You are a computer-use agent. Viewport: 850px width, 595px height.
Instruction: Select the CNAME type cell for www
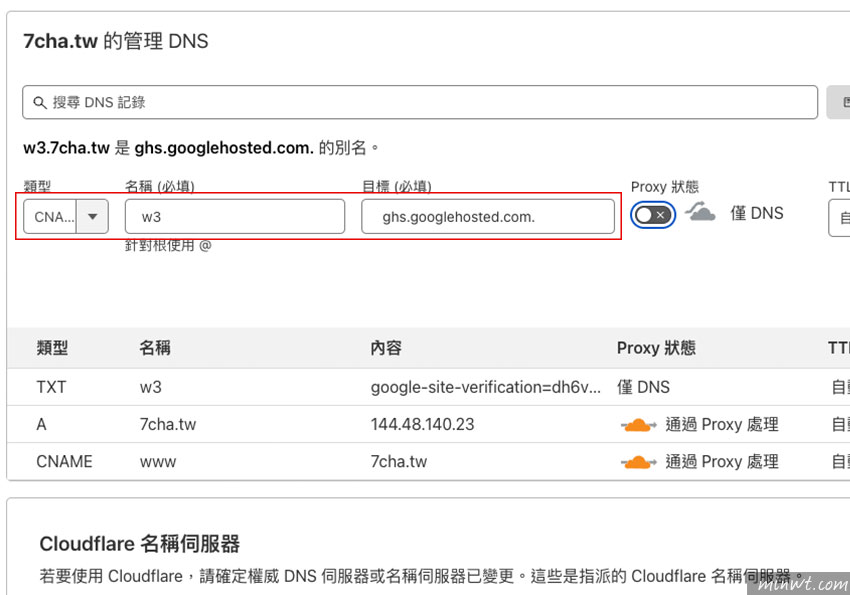tap(64, 462)
